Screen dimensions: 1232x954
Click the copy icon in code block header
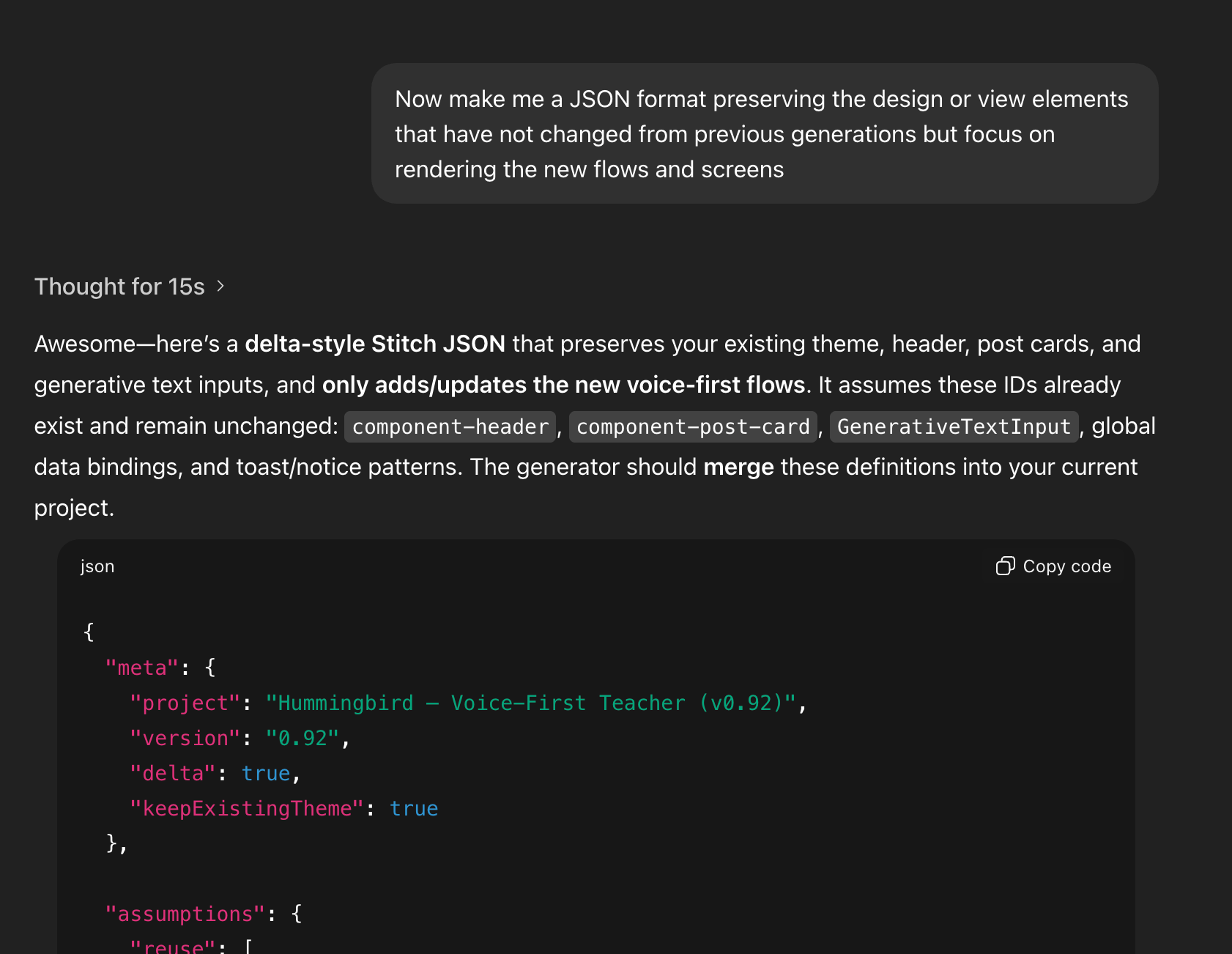tap(1005, 566)
